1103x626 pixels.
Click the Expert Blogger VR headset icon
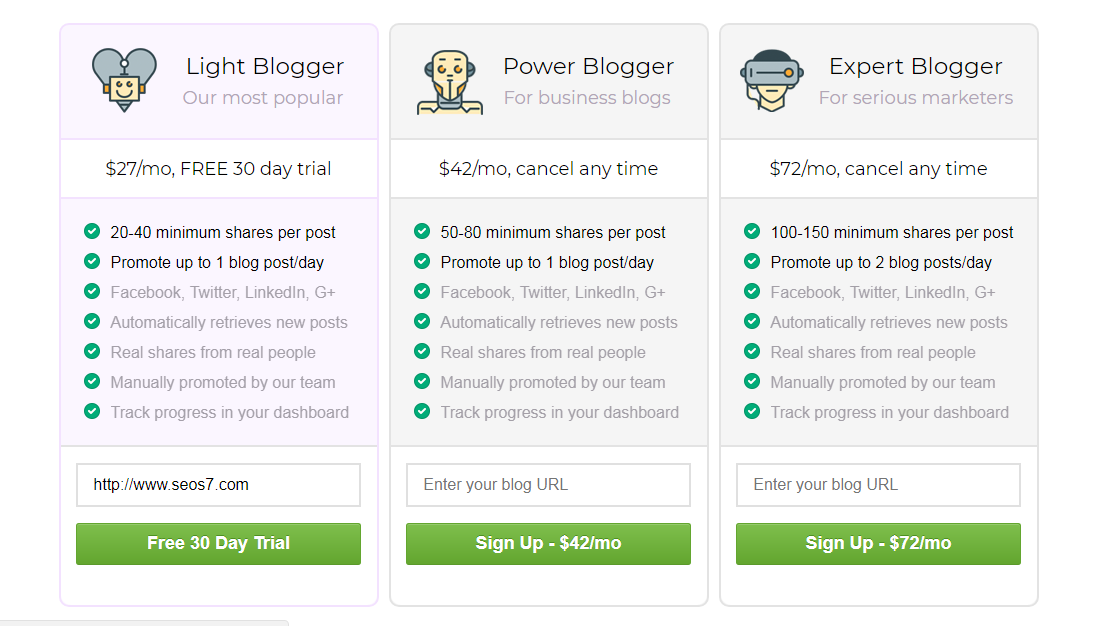[772, 80]
